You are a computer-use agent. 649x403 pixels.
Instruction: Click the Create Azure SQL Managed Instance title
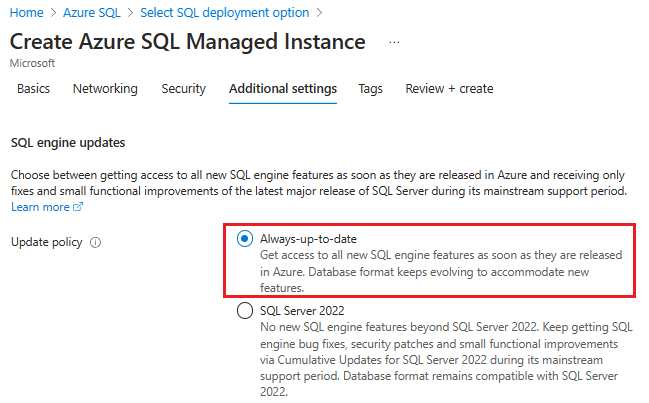click(x=187, y=42)
